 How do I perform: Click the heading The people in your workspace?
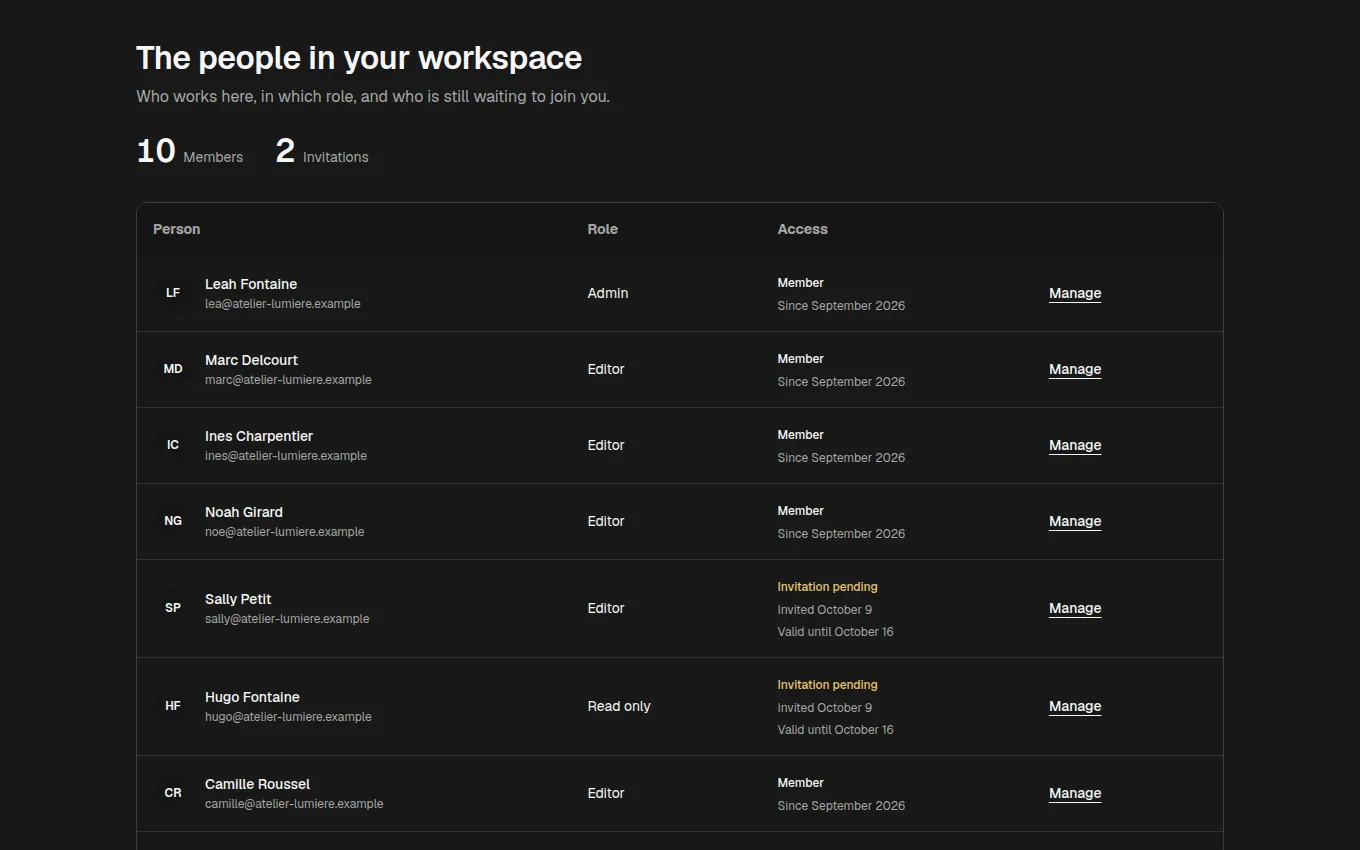point(359,58)
